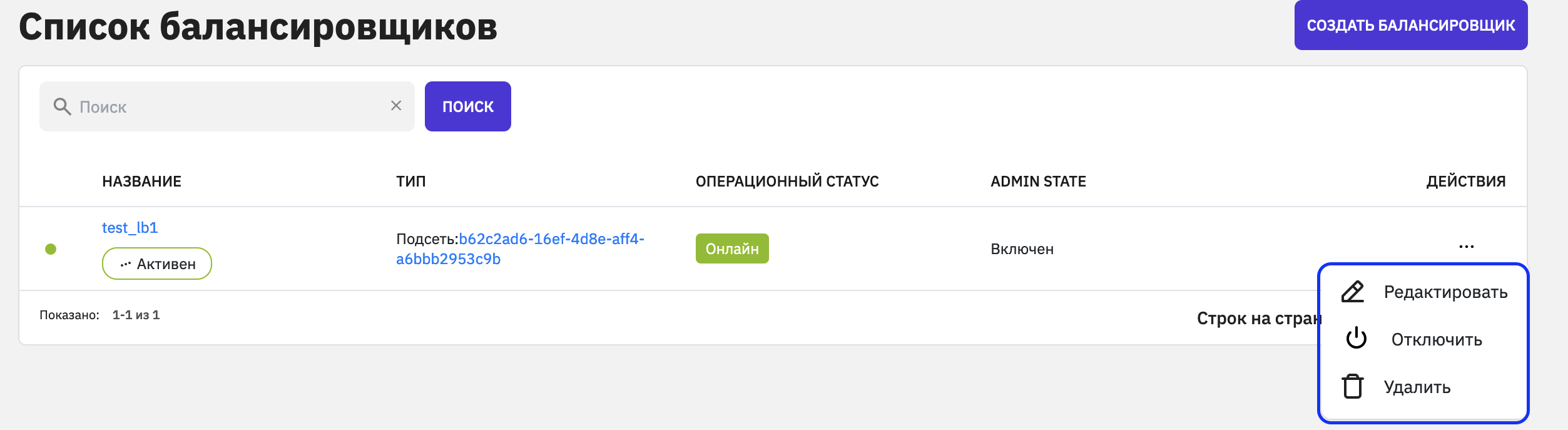Screen dimensions: 1568x430
Task: Click the Создать балансировщик button
Action: [x=1411, y=25]
